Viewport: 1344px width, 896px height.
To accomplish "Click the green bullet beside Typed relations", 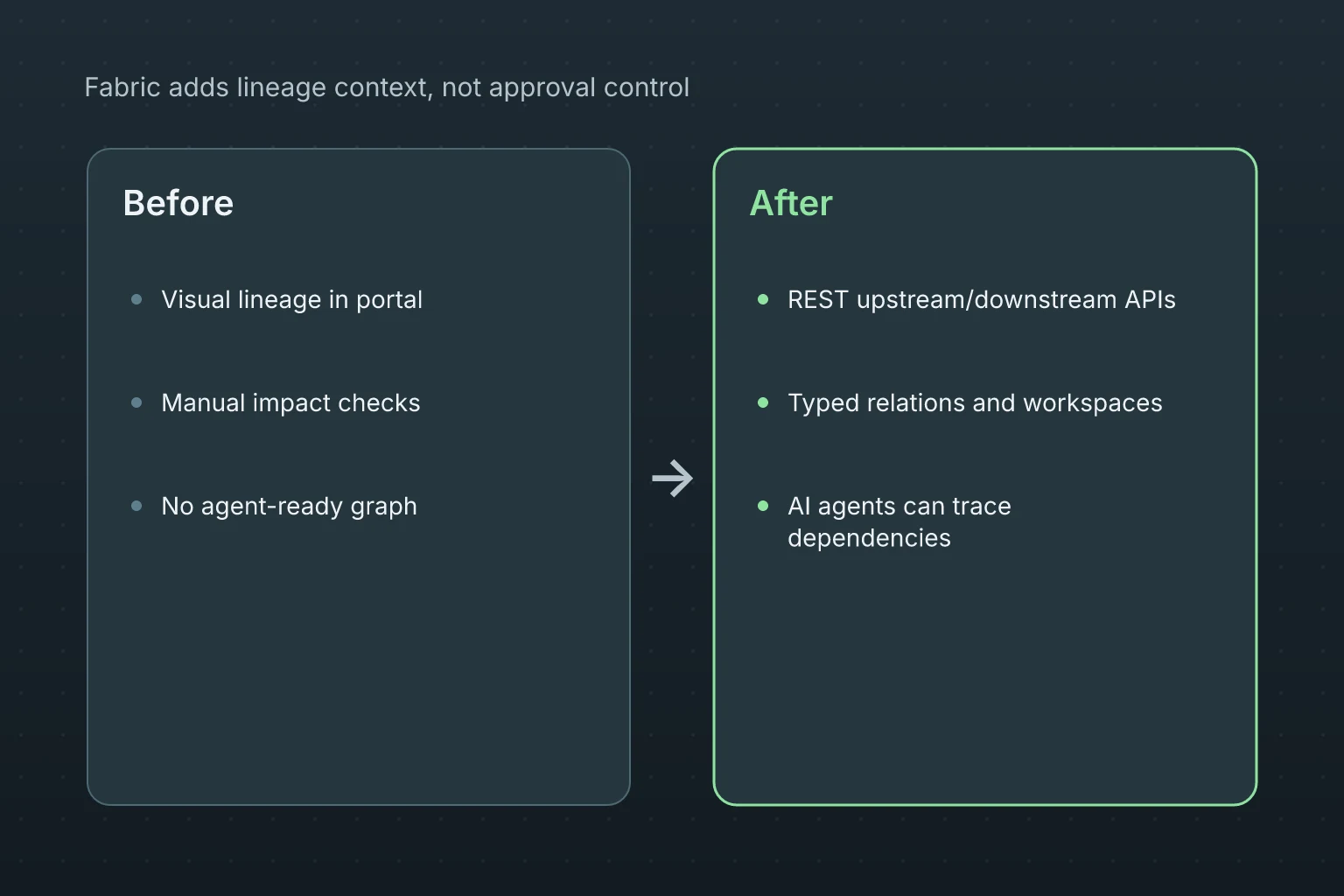I will pyautogui.click(x=763, y=402).
